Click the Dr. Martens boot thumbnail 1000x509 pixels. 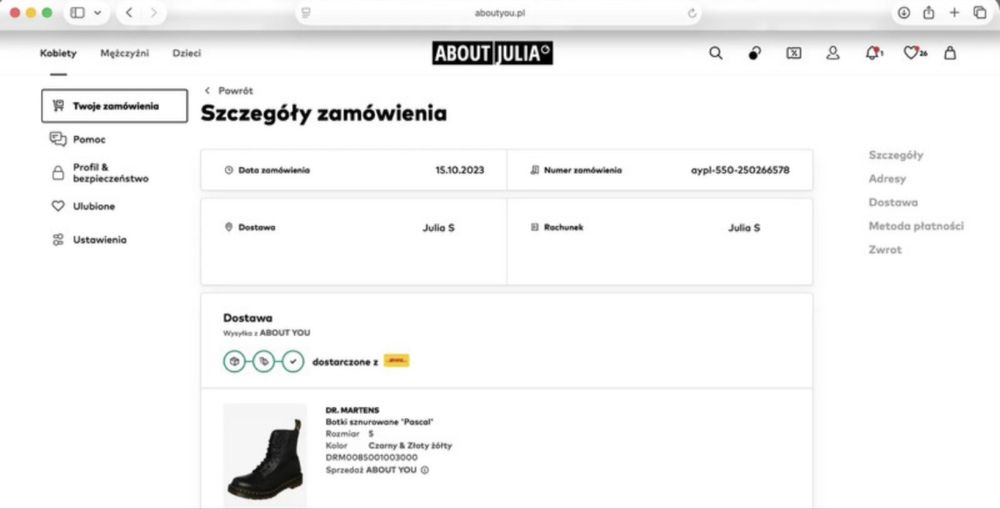265,454
